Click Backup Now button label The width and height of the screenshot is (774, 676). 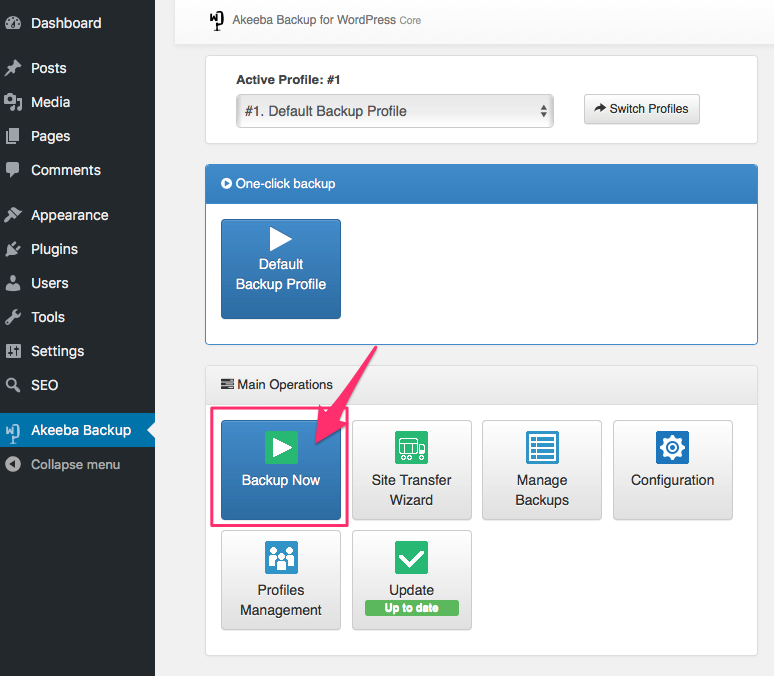tap(281, 480)
